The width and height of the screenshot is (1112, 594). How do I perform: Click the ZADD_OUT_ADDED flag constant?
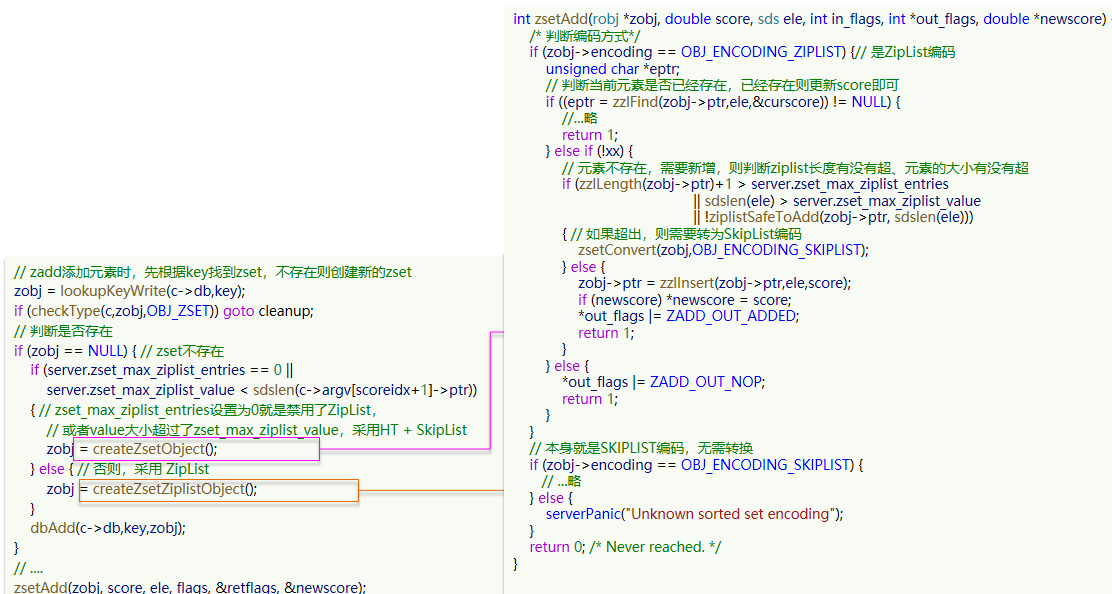(x=732, y=316)
